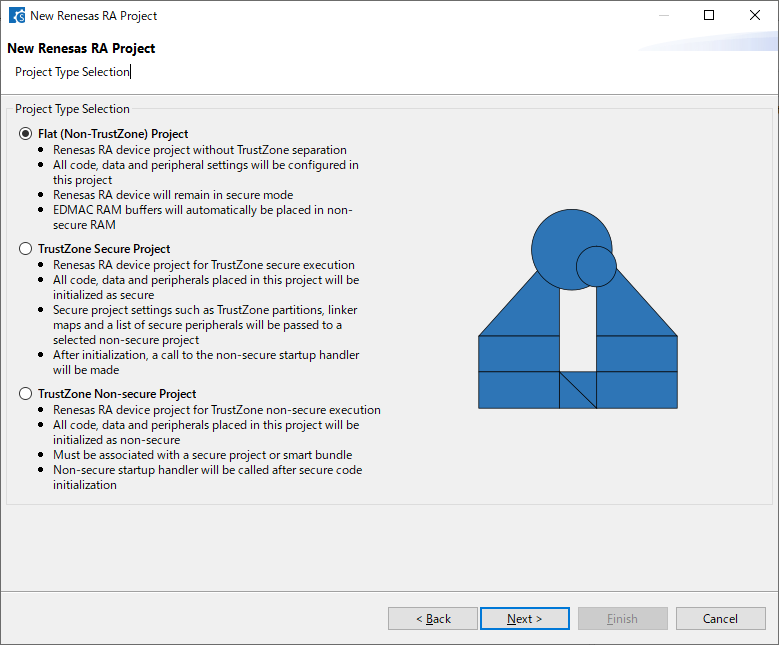This screenshot has height=645, width=779.
Task: Click bullet about project without TrustZone separation
Action: [x=200, y=150]
